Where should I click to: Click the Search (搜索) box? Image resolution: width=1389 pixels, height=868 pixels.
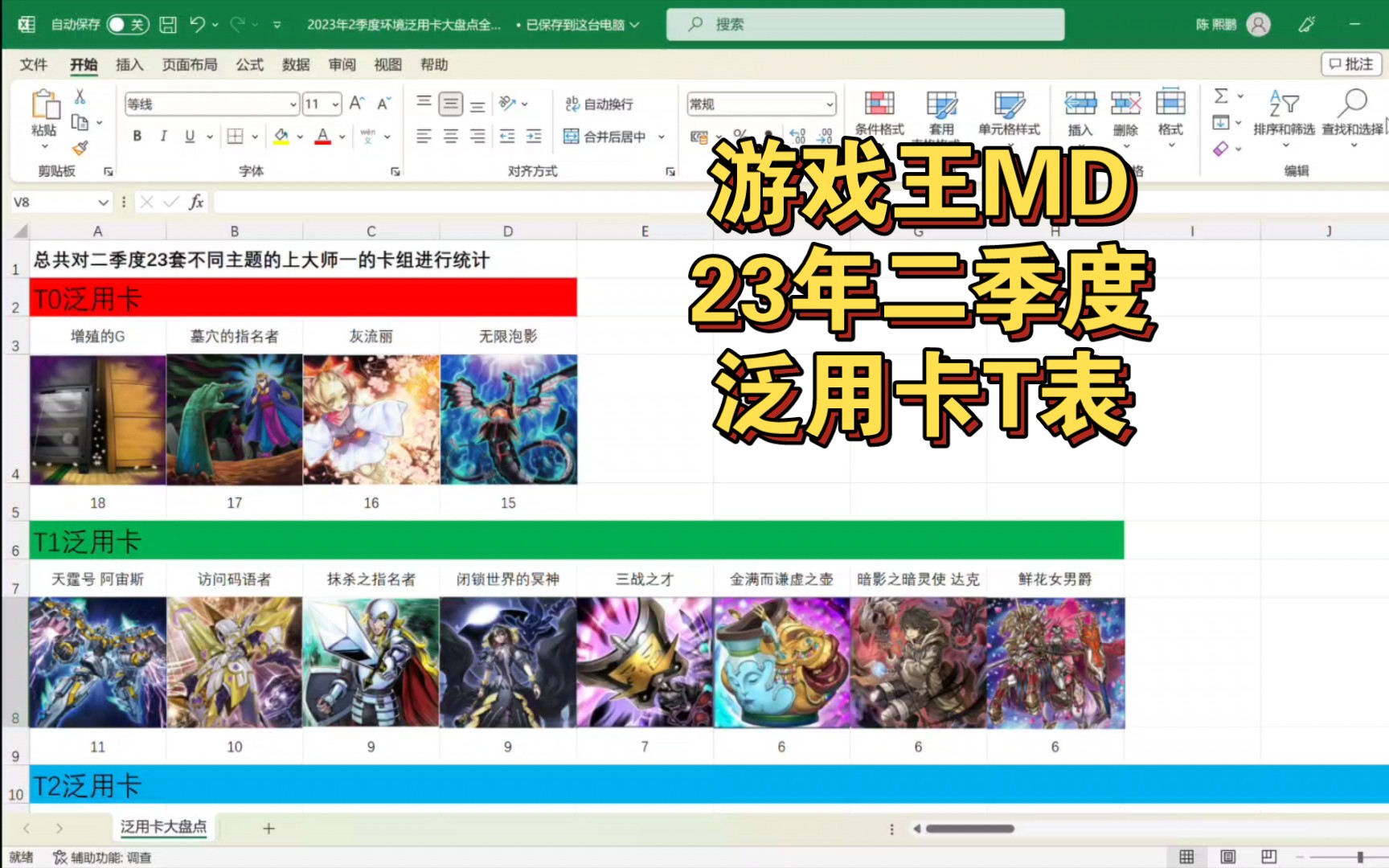point(865,24)
